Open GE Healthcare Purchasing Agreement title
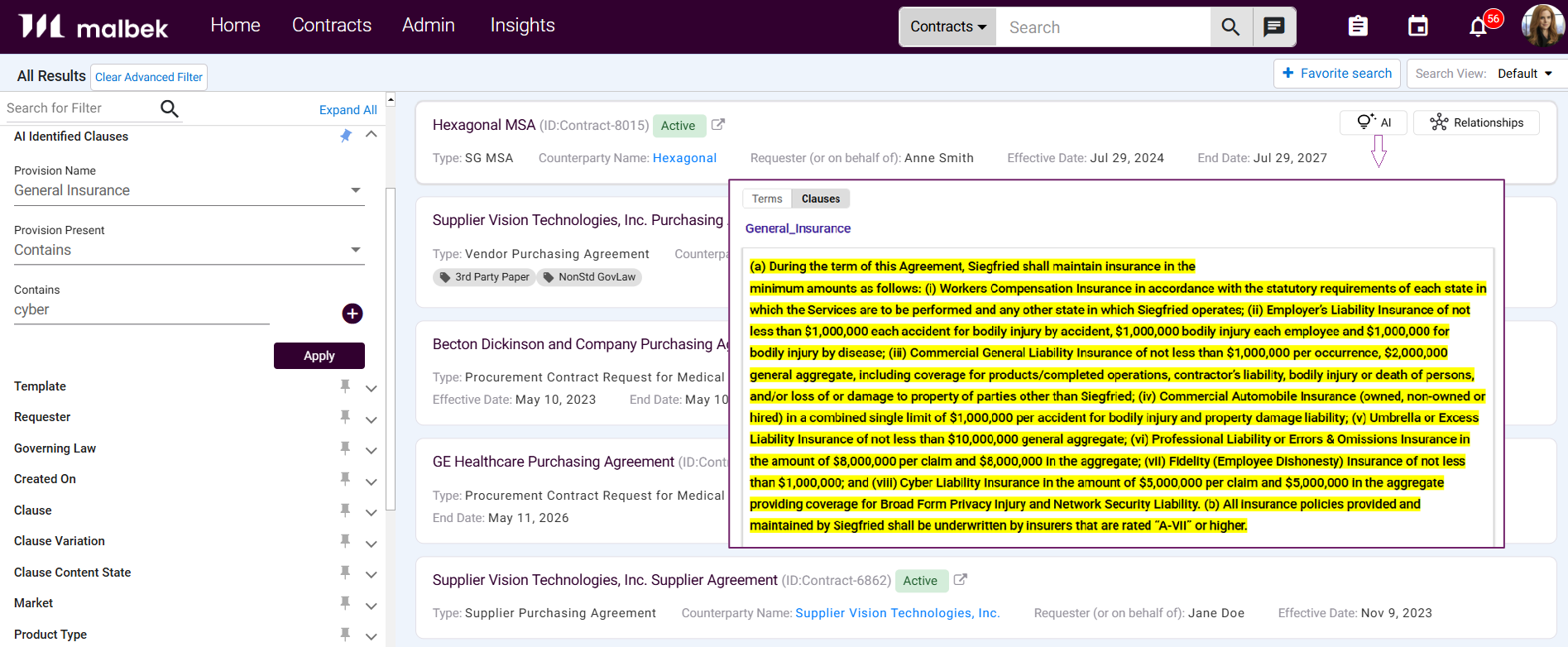The height and width of the screenshot is (647, 1568). [x=554, y=462]
